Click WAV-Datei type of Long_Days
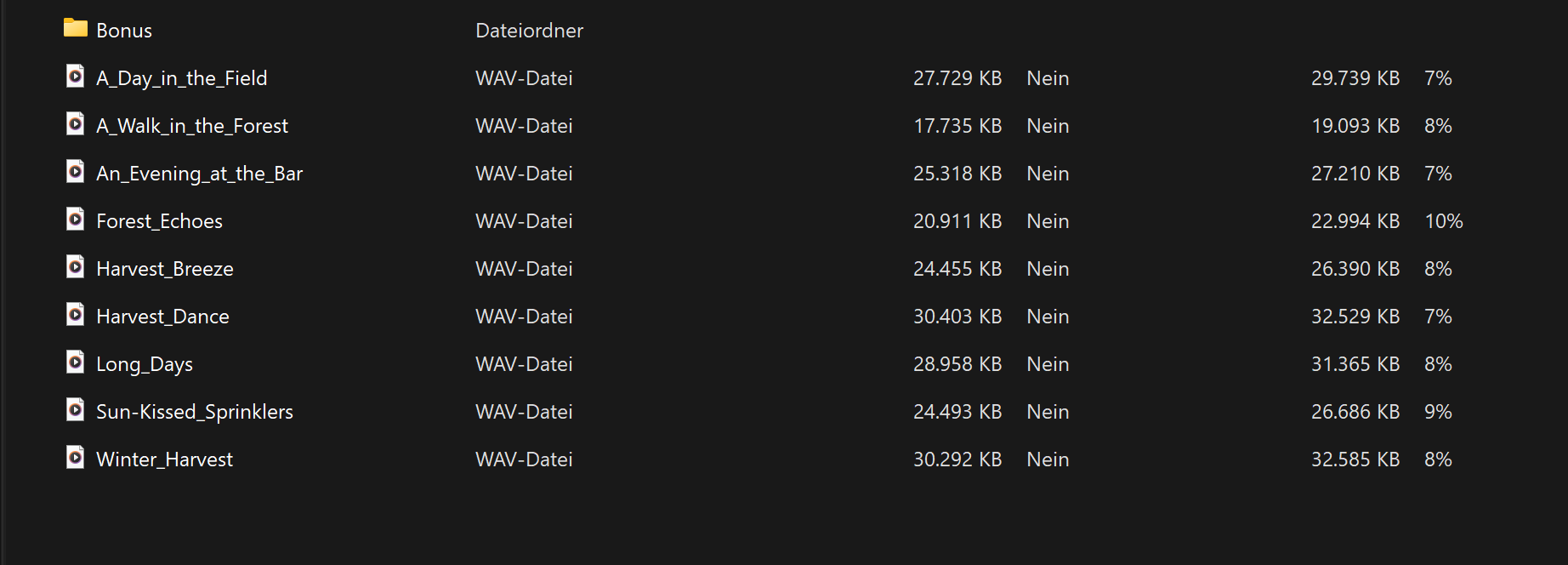Screen dimensions: 1568x565 (x=524, y=364)
